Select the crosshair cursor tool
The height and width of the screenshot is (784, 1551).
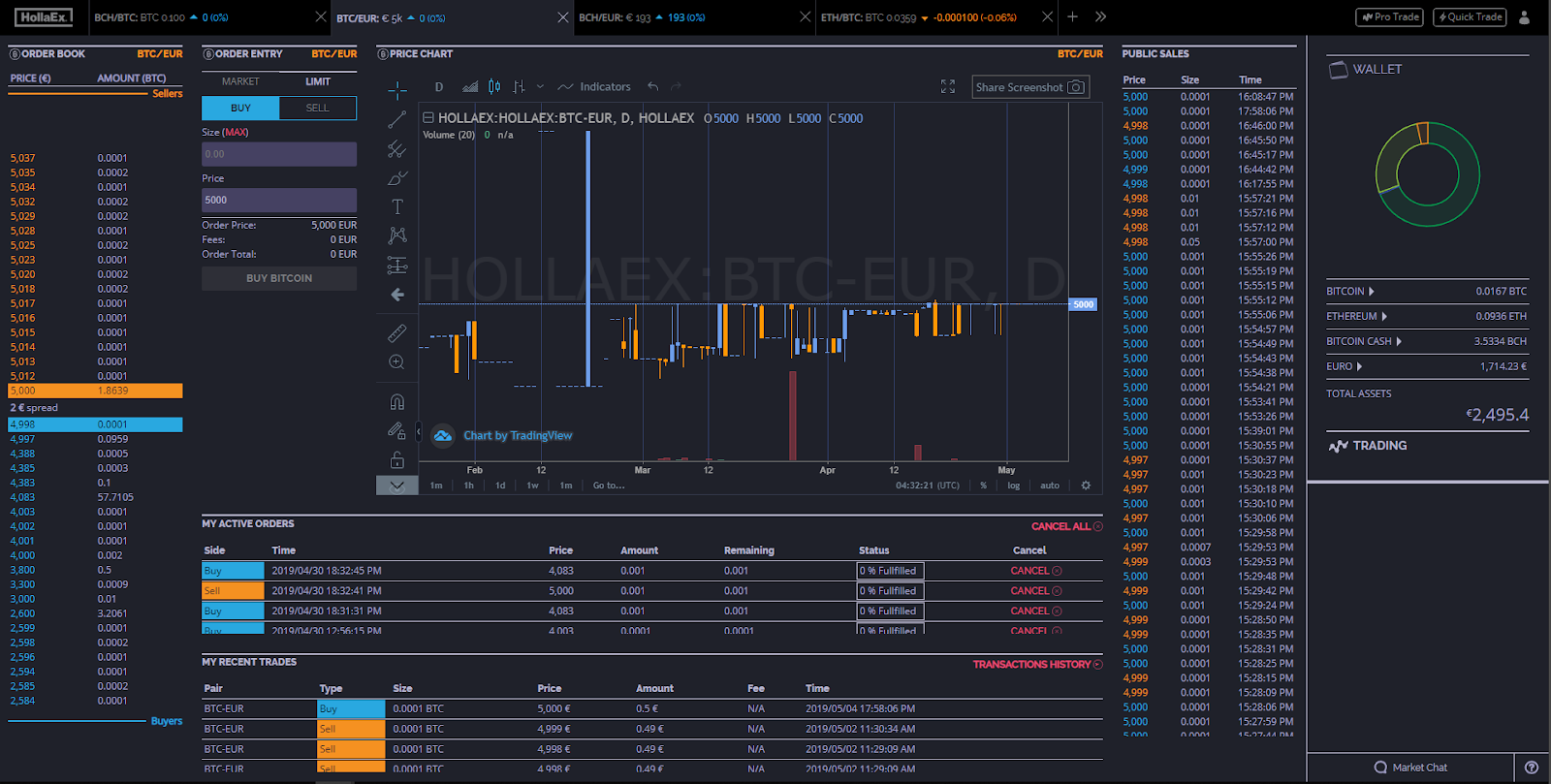397,91
